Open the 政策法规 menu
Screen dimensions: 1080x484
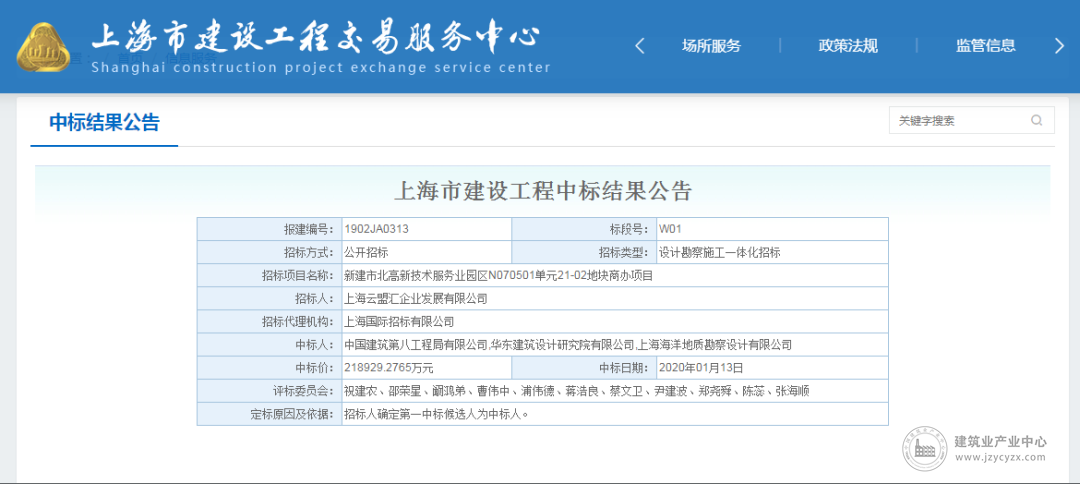click(x=848, y=46)
